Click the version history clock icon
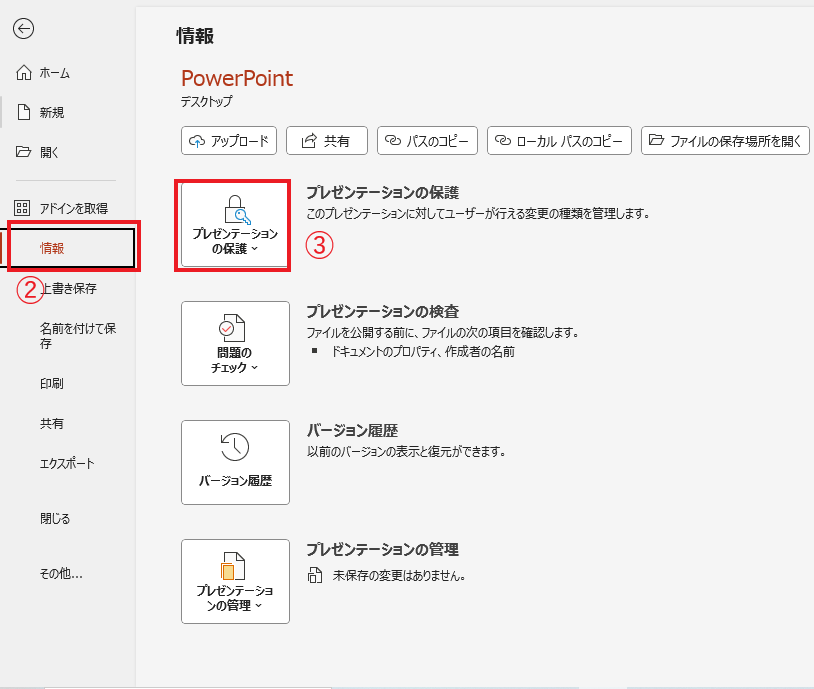The image size is (814, 689). 235,447
